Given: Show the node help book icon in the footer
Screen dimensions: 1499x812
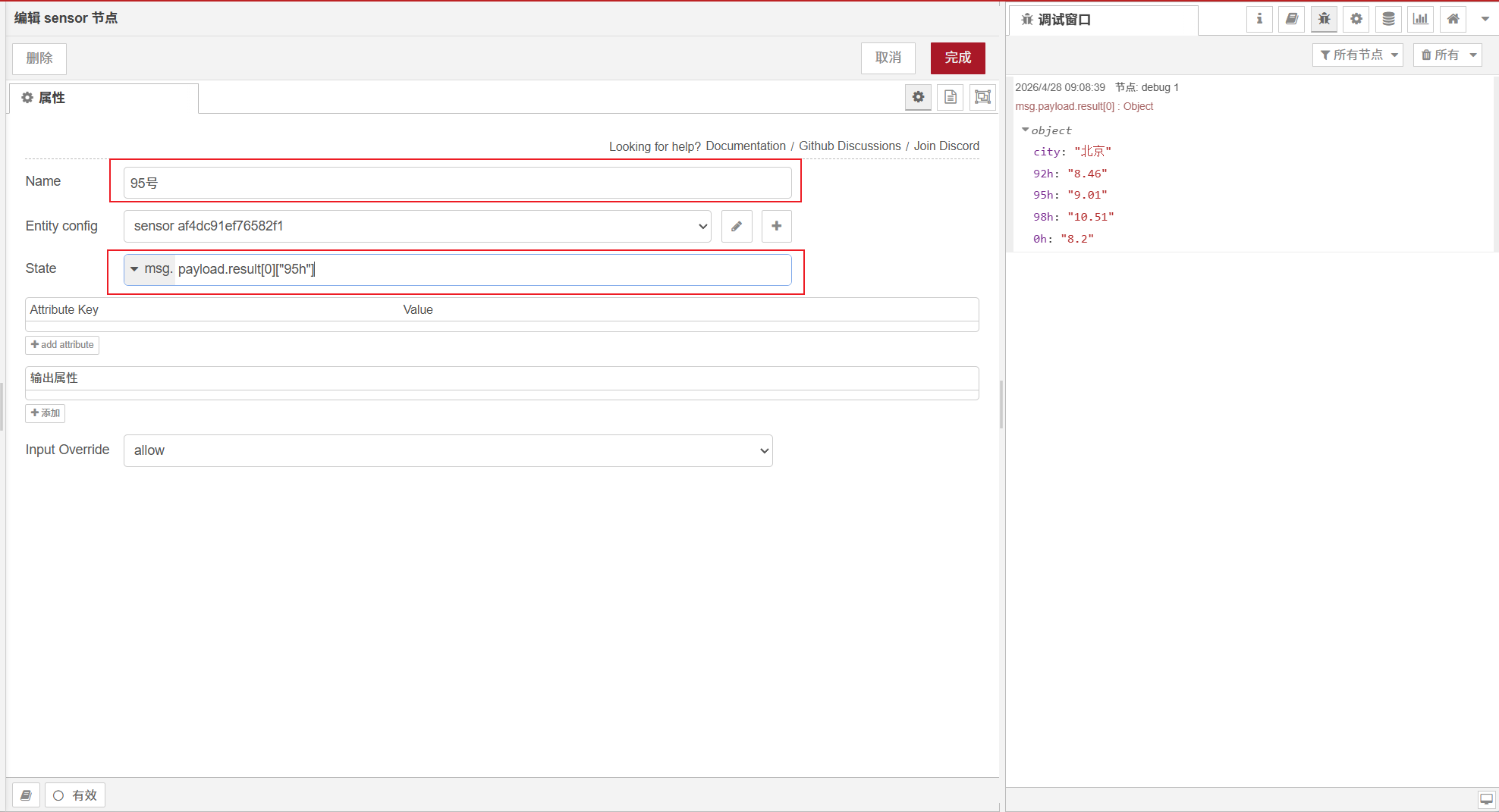Looking at the screenshot, I should 26,795.
